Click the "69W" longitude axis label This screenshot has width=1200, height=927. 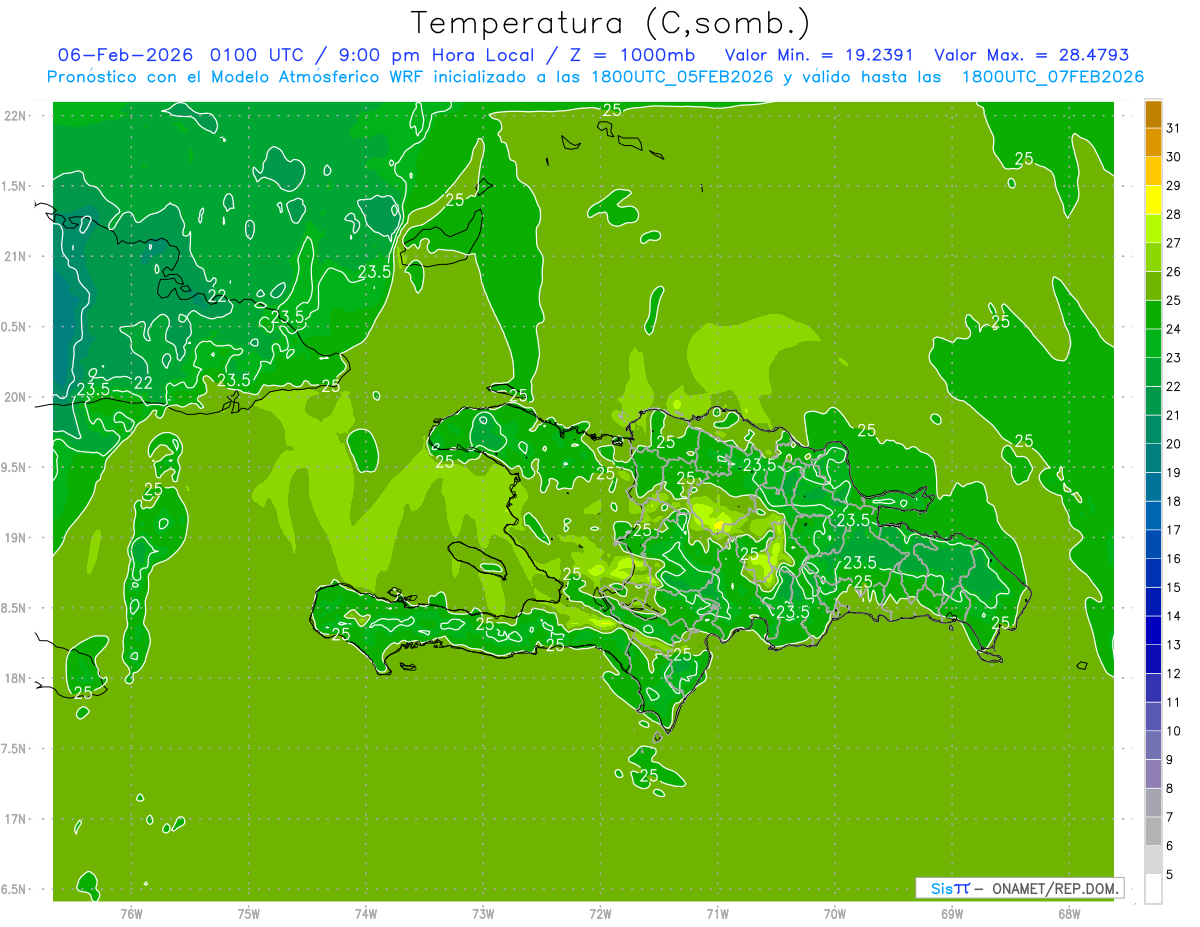click(x=952, y=913)
